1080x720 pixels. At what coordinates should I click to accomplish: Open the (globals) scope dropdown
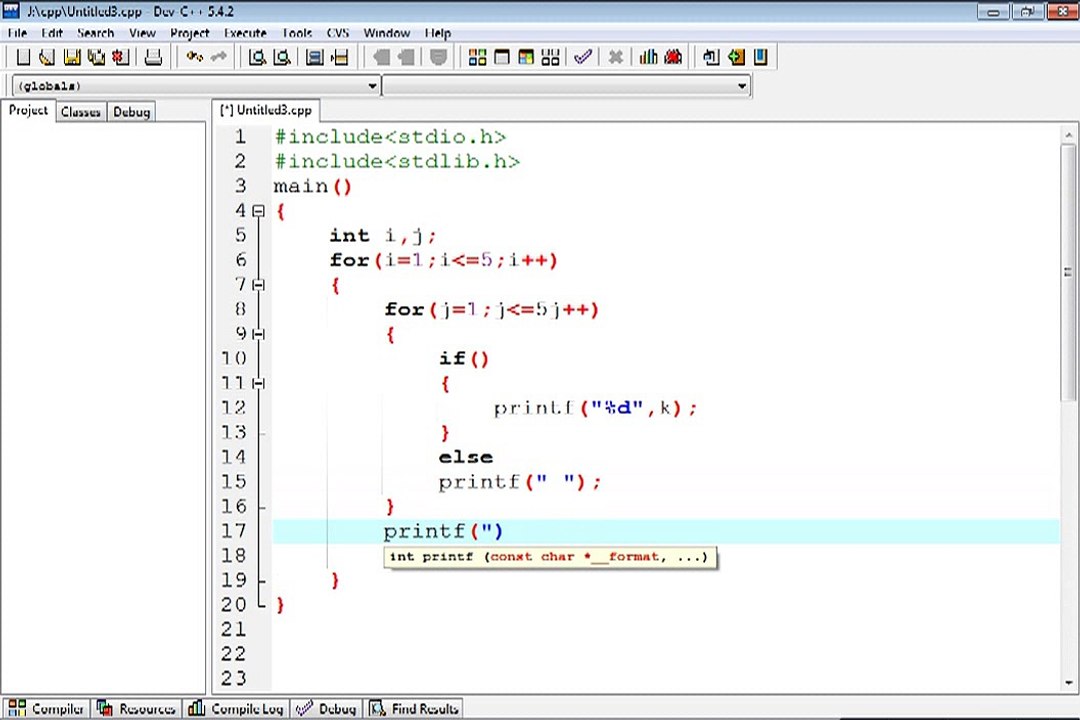click(196, 86)
